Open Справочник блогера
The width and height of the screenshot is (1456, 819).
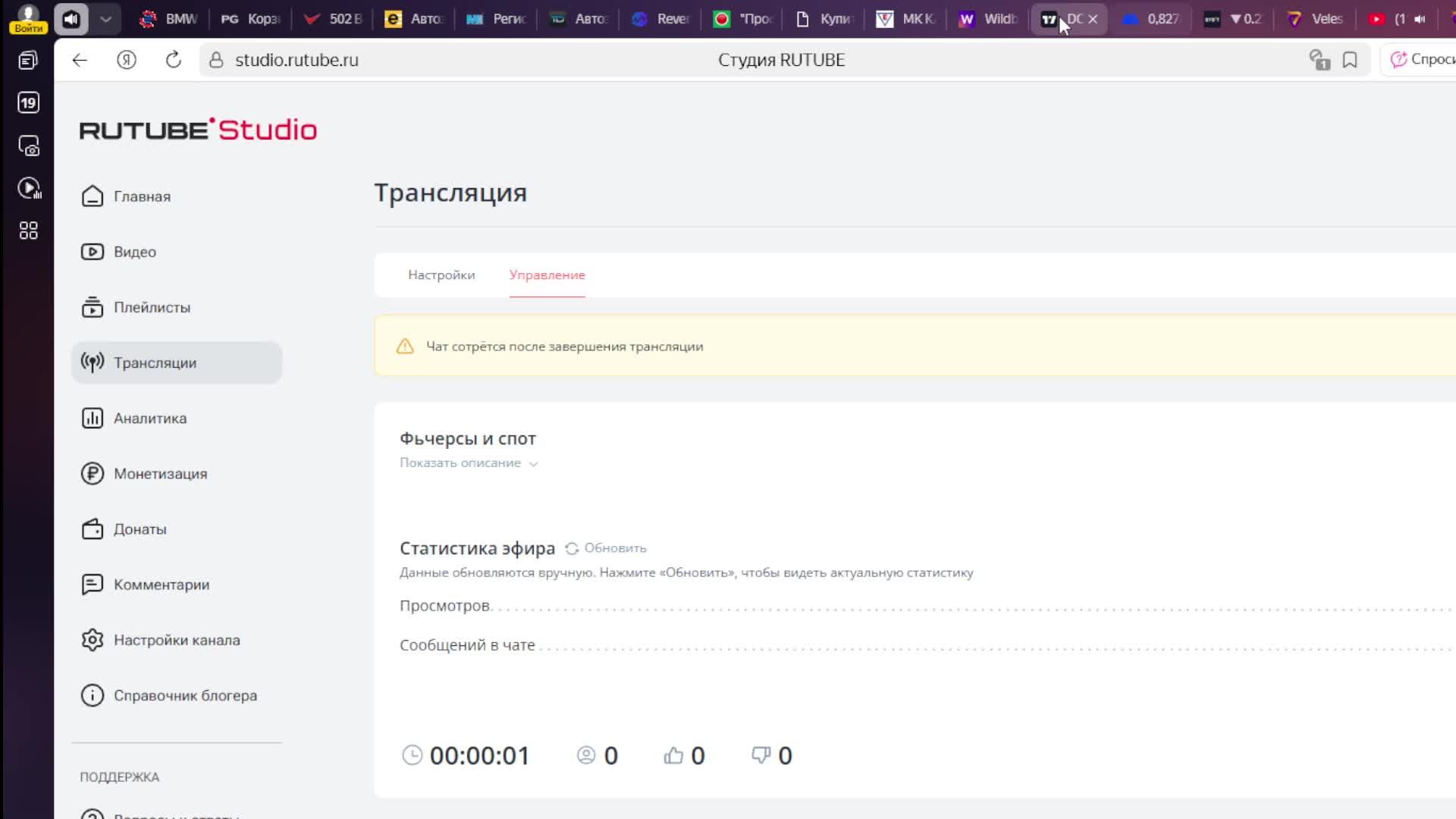(x=186, y=695)
